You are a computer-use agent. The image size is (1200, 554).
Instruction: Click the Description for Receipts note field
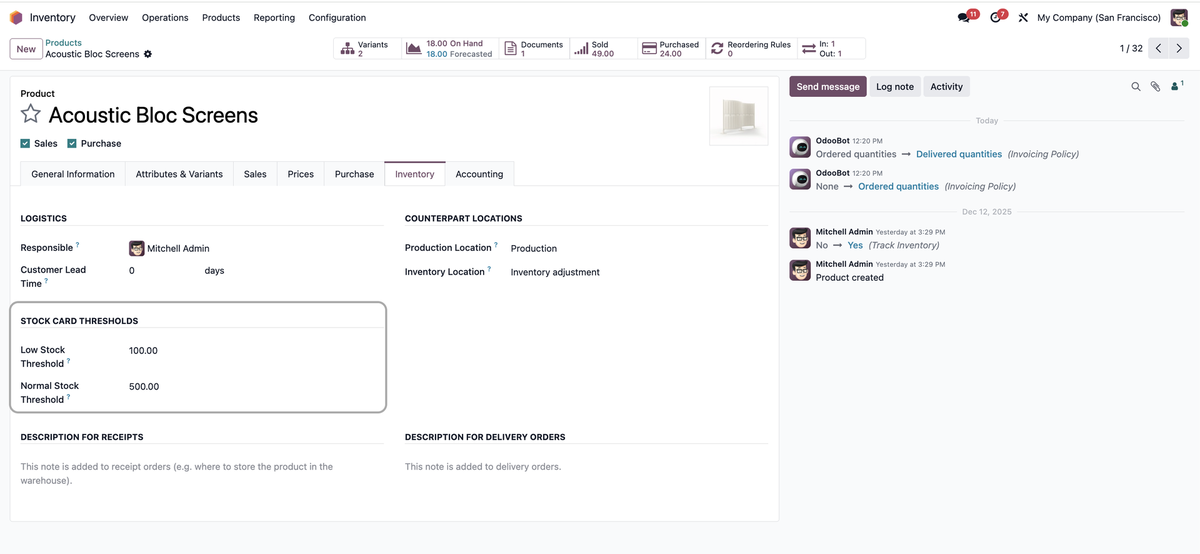202,473
